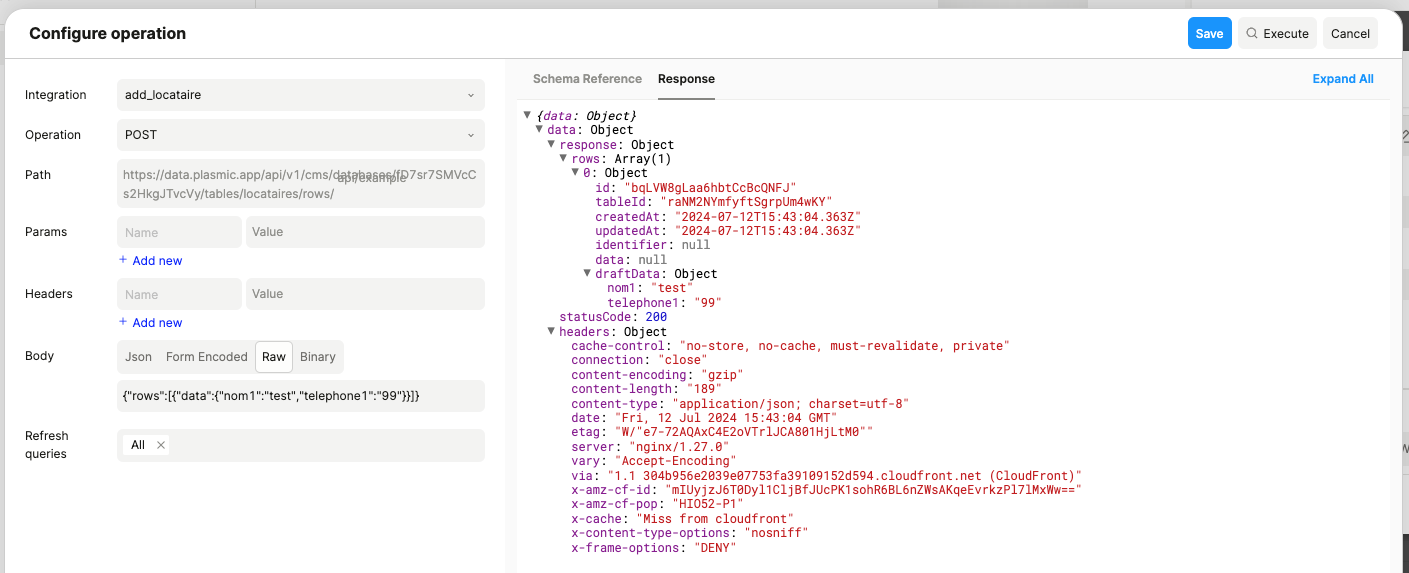Remove the All tag from Refresh queries
Image resolution: width=1409 pixels, height=573 pixels.
pos(162,445)
